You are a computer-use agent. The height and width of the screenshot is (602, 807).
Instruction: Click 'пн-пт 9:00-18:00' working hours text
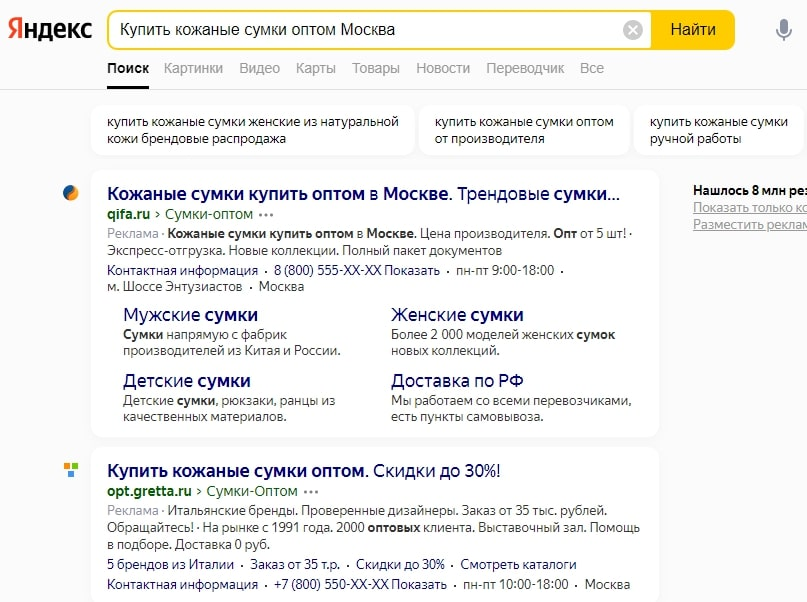click(x=505, y=271)
